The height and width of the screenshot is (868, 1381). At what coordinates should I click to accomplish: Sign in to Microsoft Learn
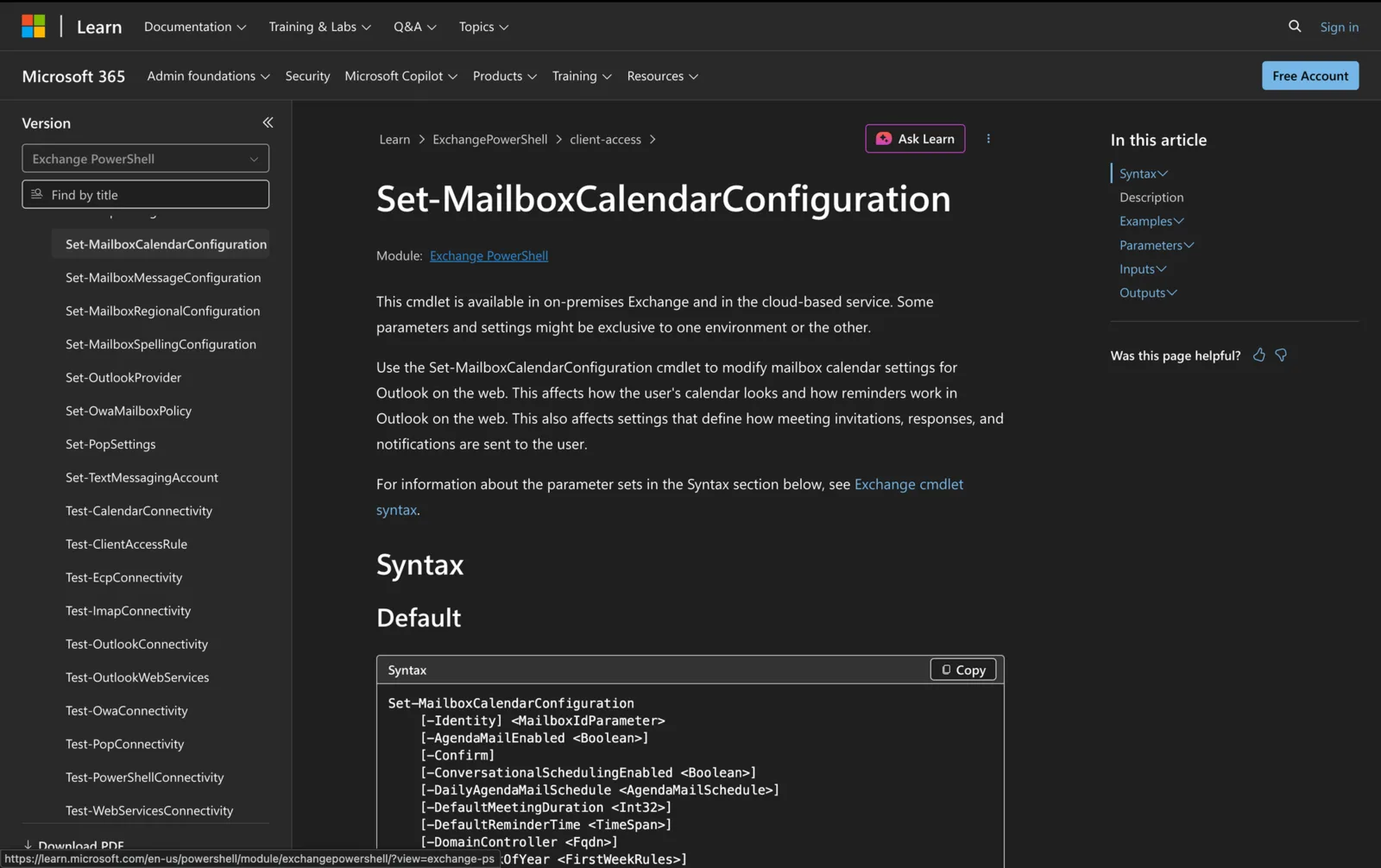(x=1339, y=27)
